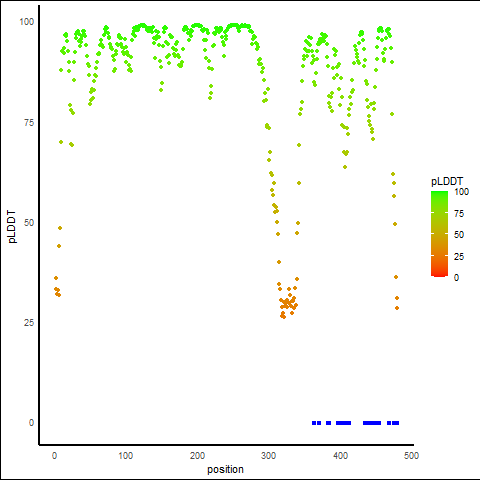Click the pLDDT legend gradient color bar
This screenshot has width=480, height=480.
pyautogui.click(x=439, y=234)
